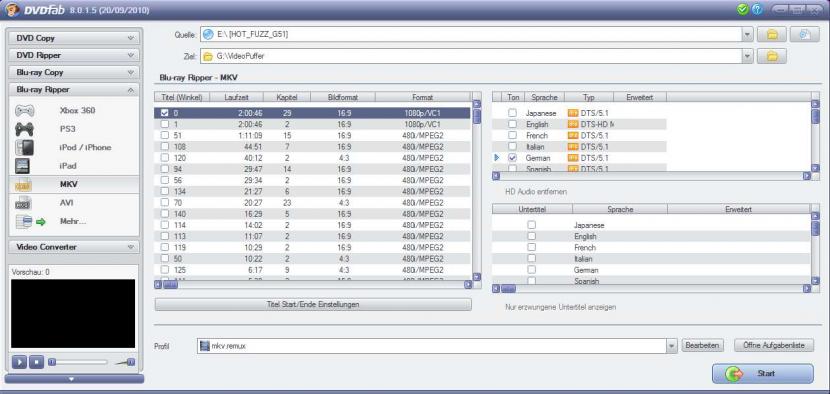Select the iPod / iPhone device icon
The image size is (830, 394).
click(x=24, y=148)
